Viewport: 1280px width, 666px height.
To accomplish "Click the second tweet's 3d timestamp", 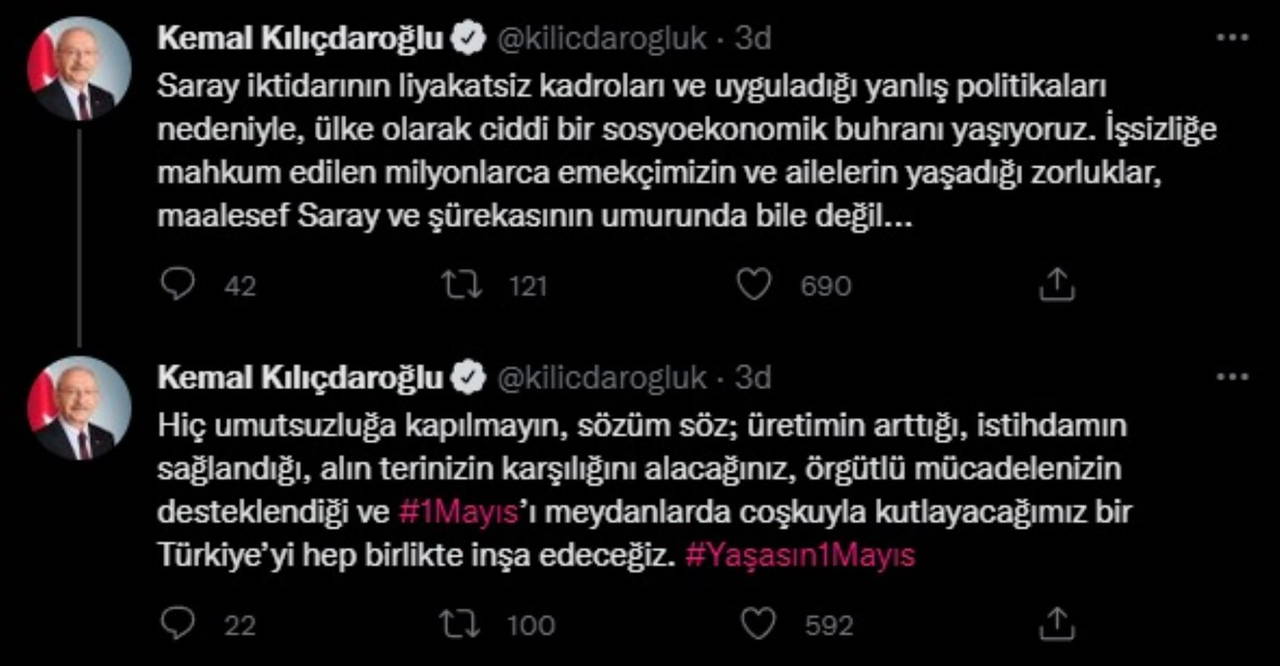I will (x=752, y=377).
